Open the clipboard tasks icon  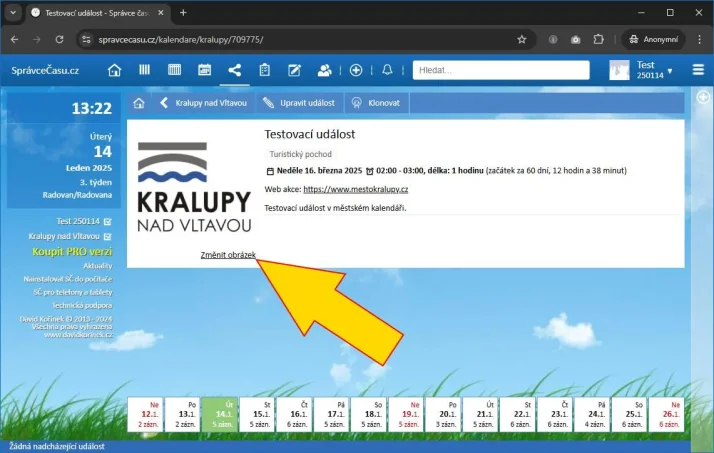pyautogui.click(x=264, y=70)
